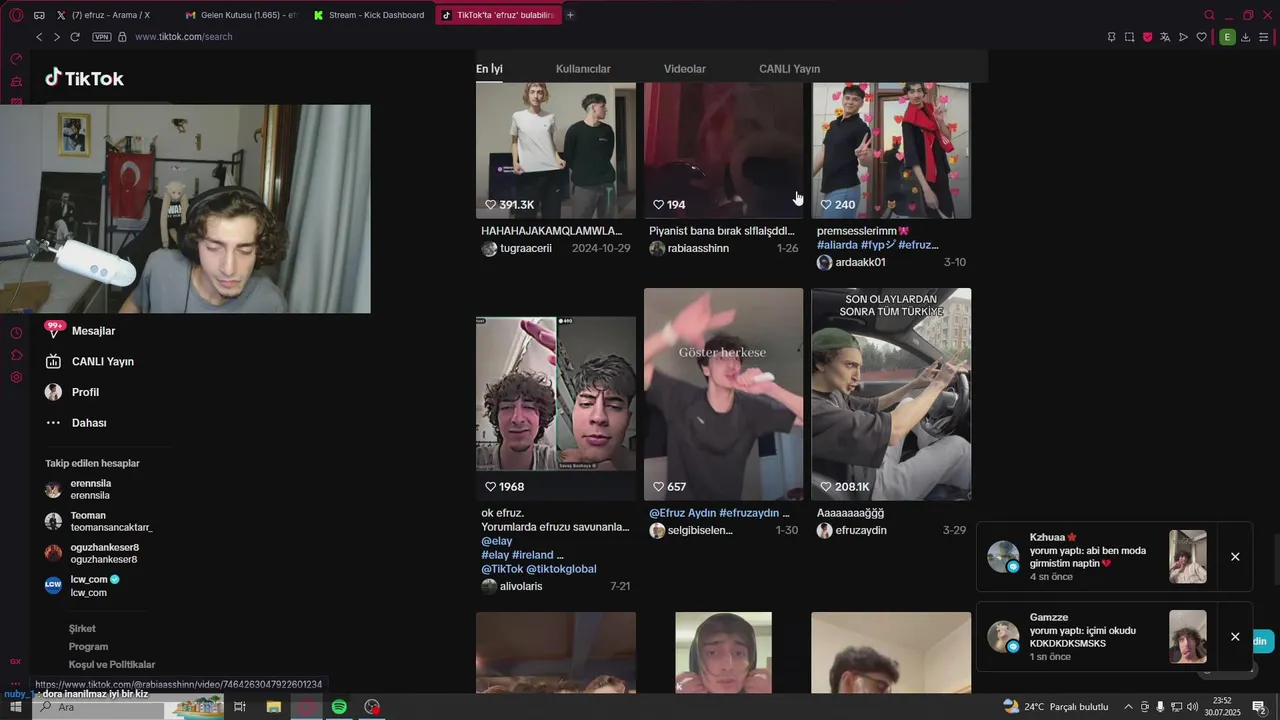The width and height of the screenshot is (1280, 720).
Task: Switch to CANLI Yayın results tab
Action: coord(789,69)
